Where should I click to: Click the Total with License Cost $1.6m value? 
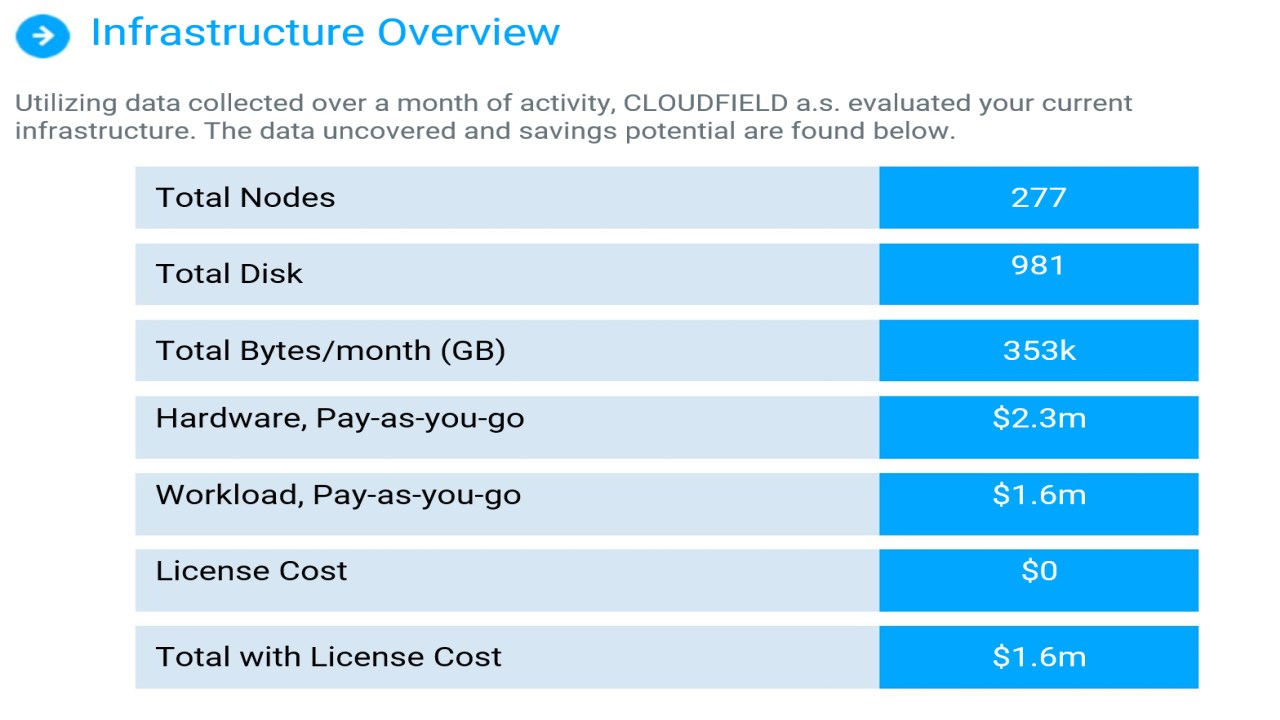click(x=1038, y=657)
